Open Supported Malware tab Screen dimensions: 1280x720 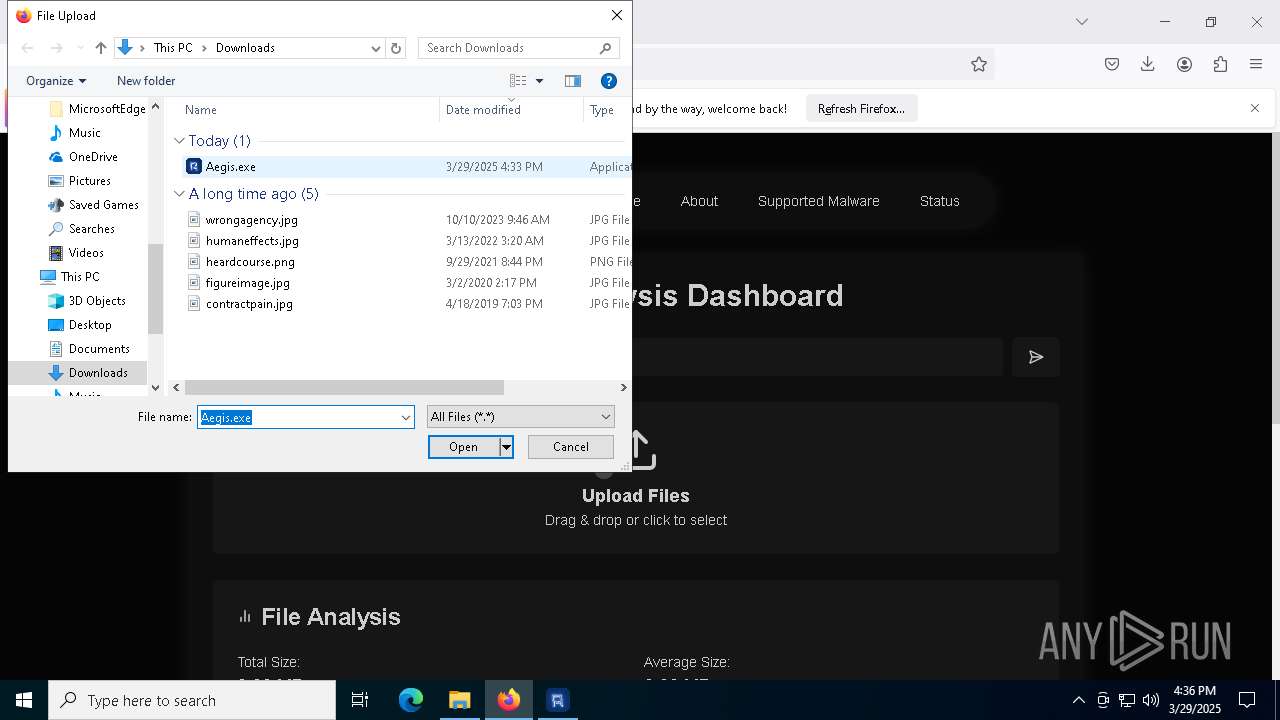click(819, 201)
